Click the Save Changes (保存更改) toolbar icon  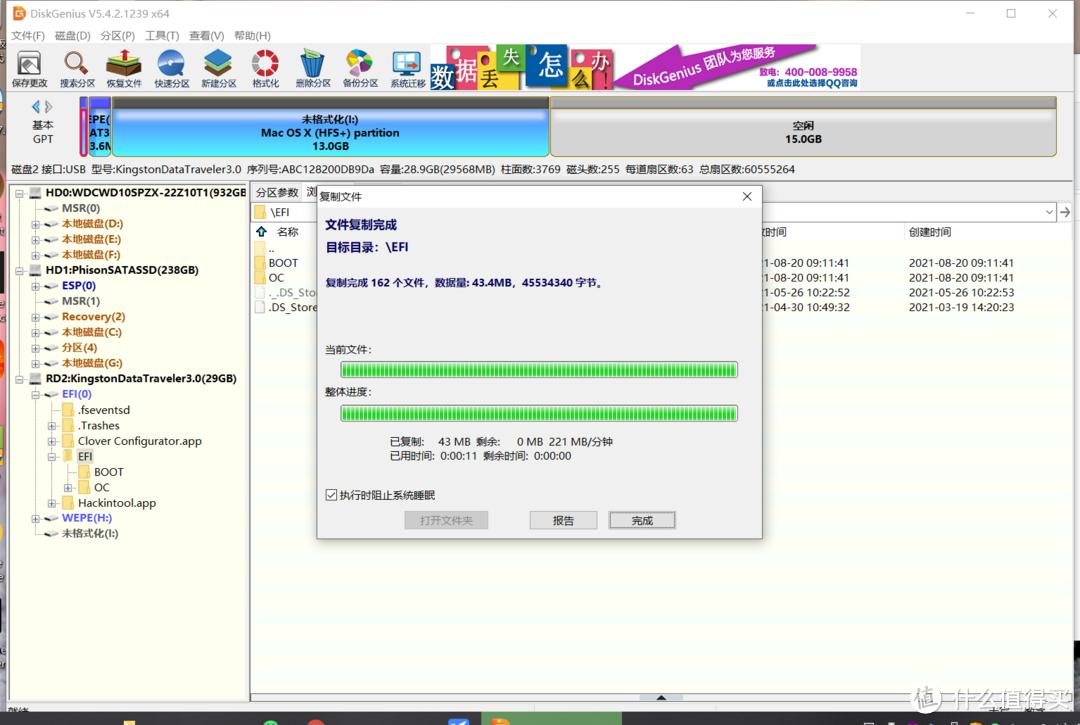[x=29, y=68]
